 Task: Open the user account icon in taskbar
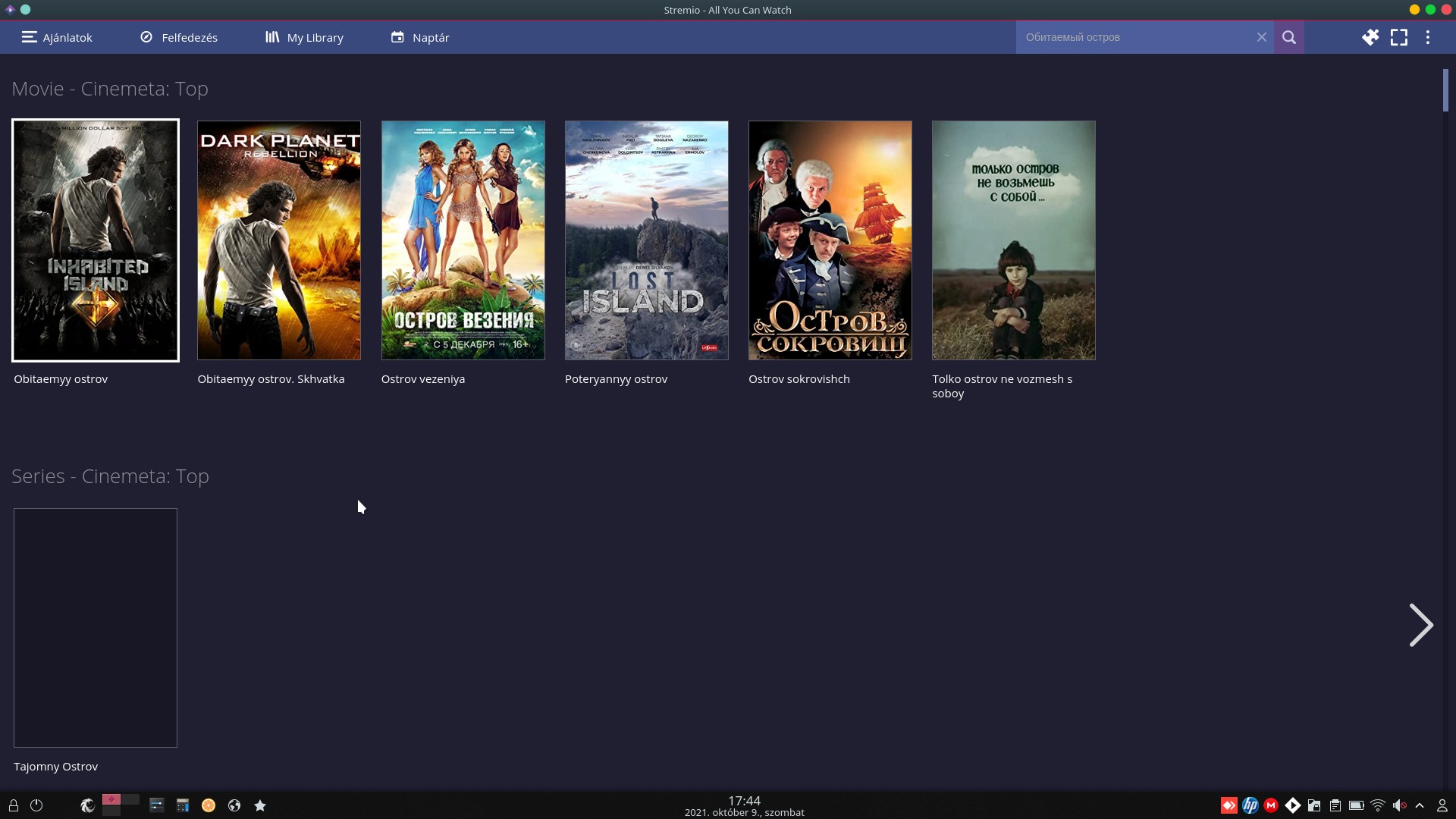(x=1442, y=805)
